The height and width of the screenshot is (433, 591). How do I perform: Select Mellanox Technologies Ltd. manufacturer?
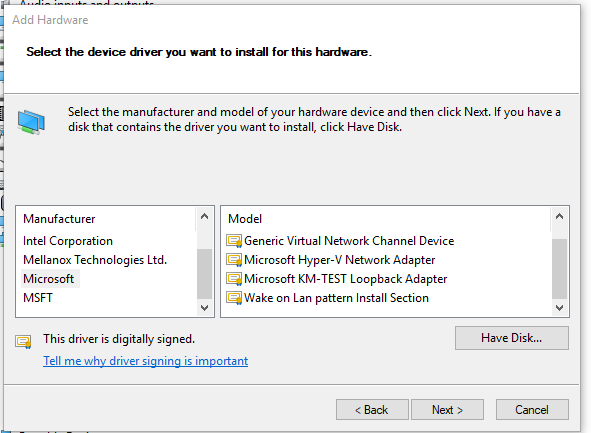[95, 260]
